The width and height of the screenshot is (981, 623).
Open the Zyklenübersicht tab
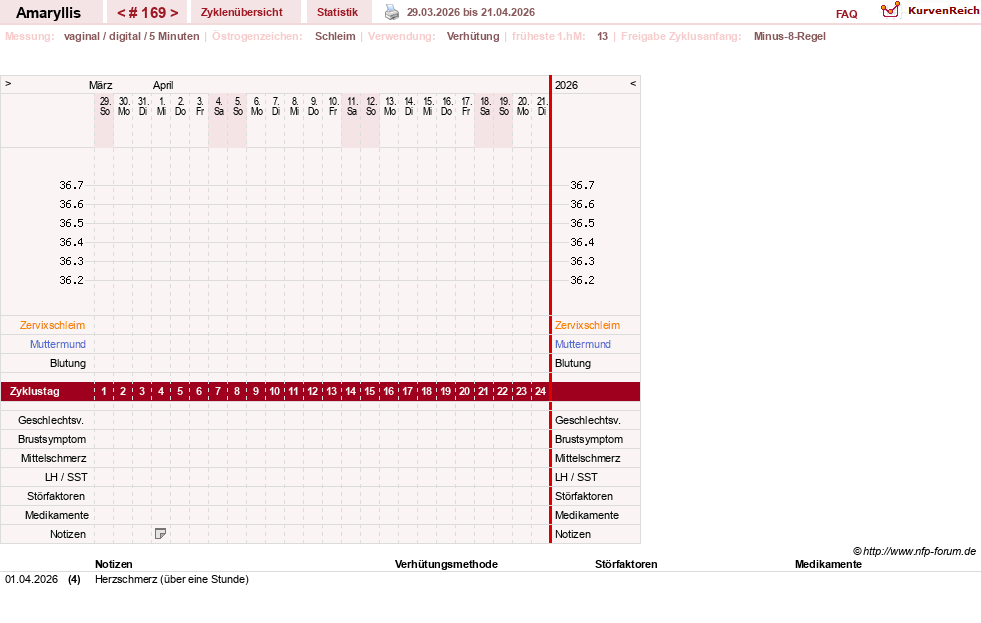click(241, 12)
